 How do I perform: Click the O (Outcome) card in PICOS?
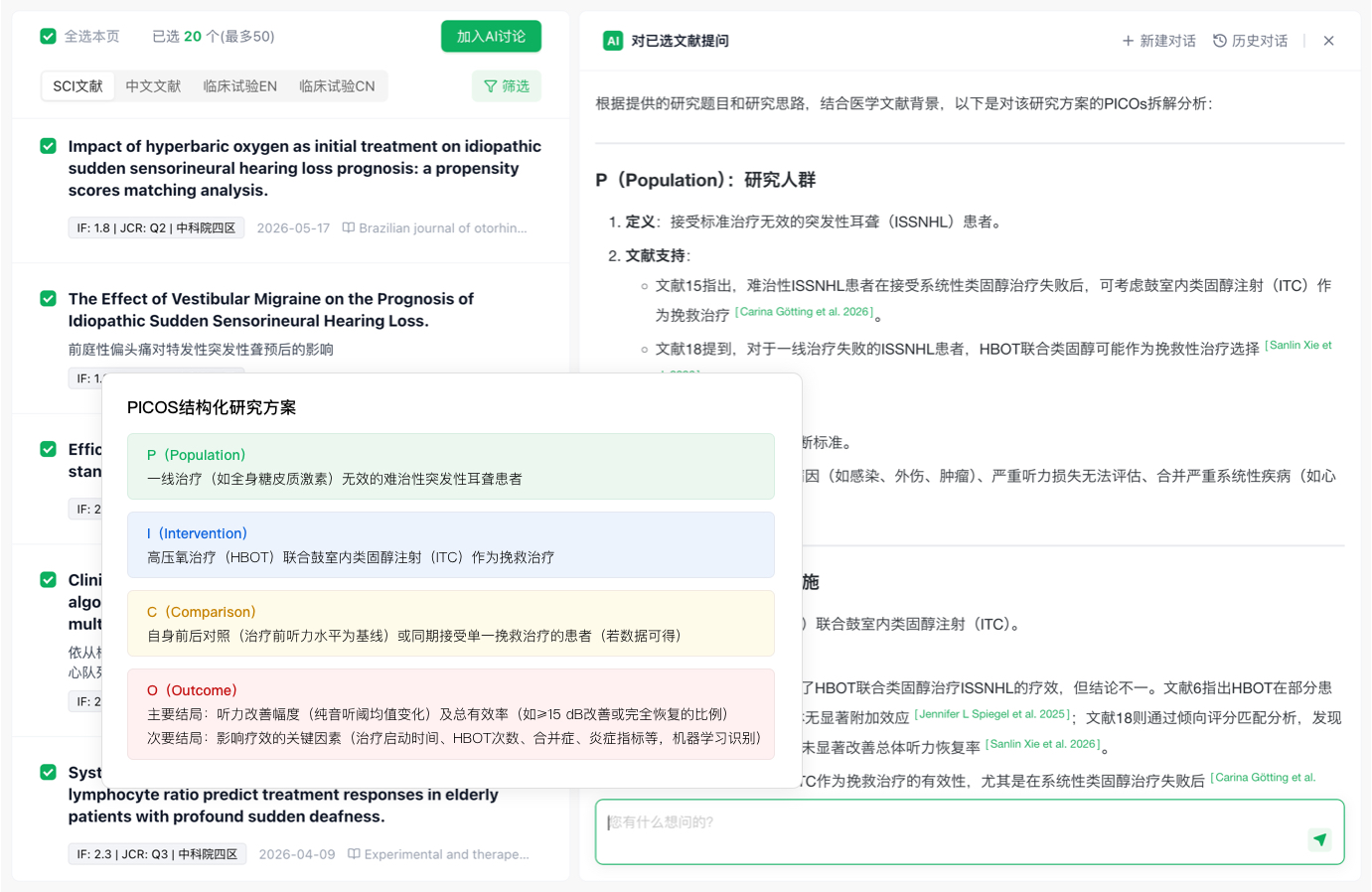tap(451, 714)
